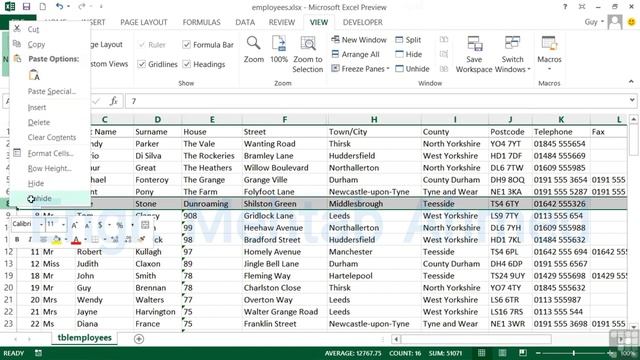Click Increase Font Size icon in mini toolbar
The width and height of the screenshot is (640, 360).
click(x=74, y=225)
